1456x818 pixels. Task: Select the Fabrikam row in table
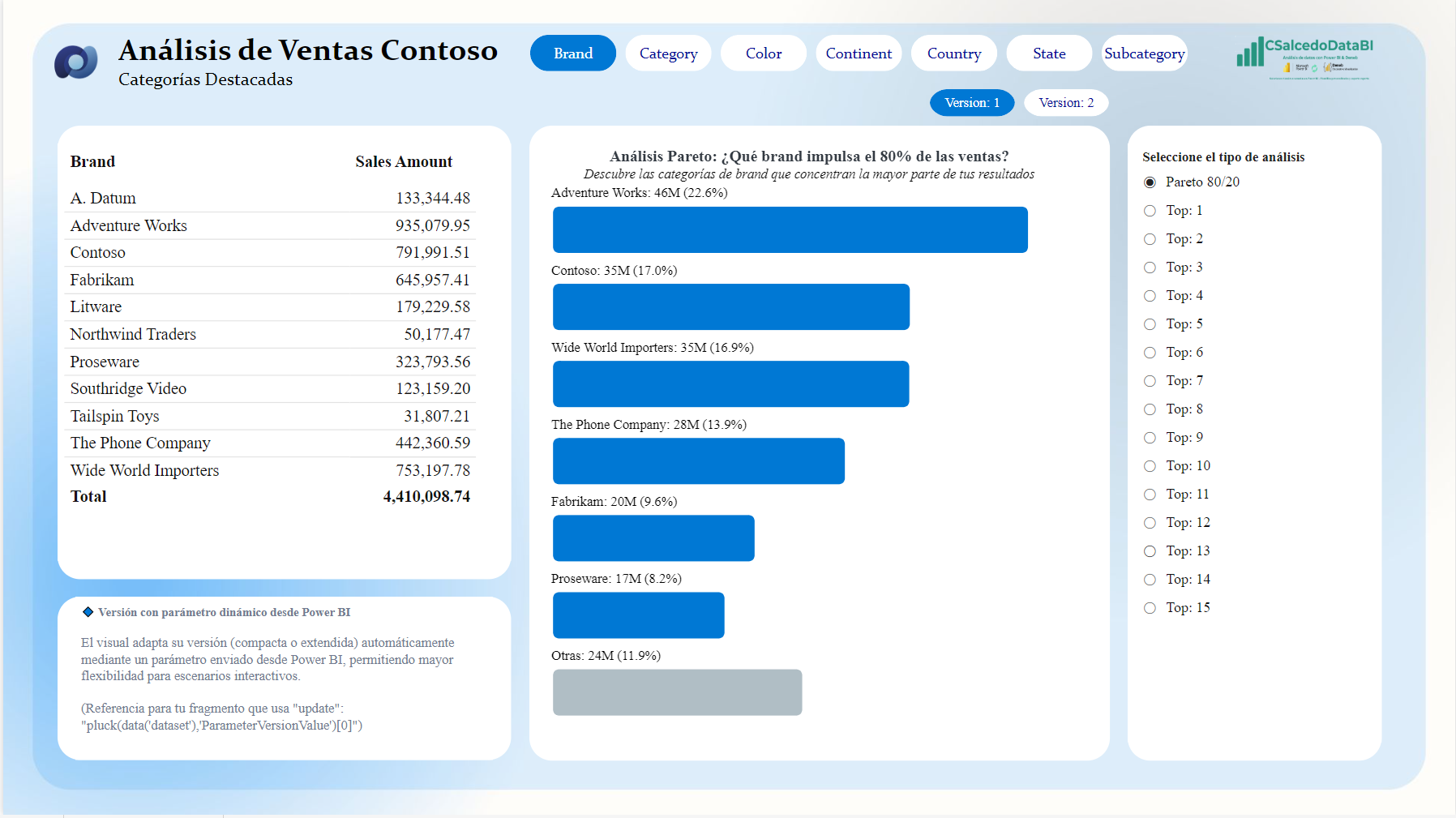[269, 281]
